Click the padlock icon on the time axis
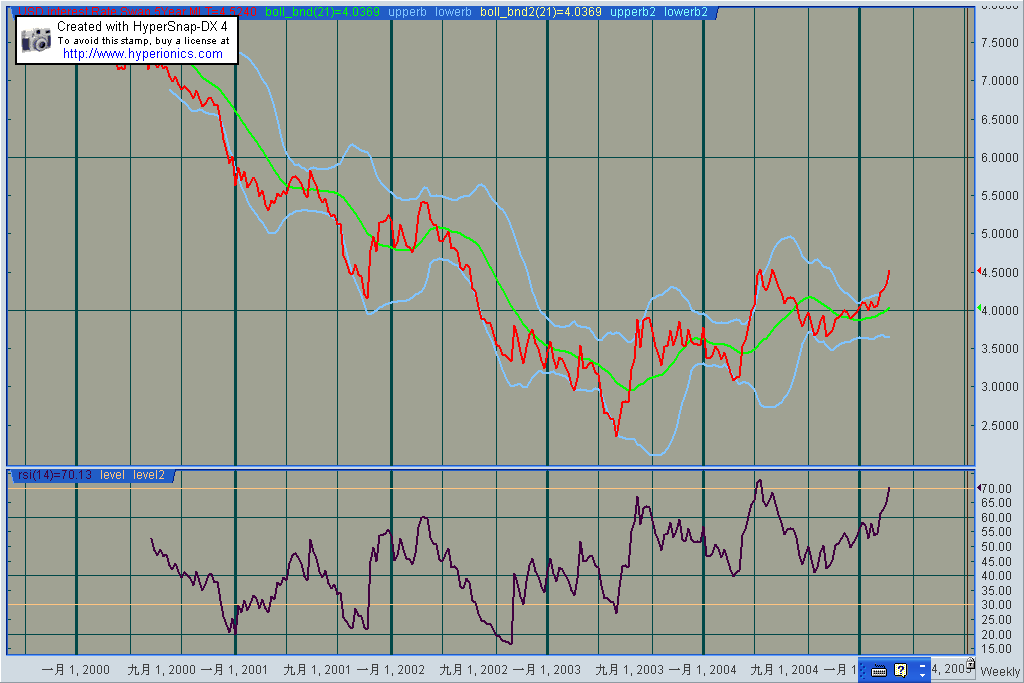The width and height of the screenshot is (1024, 683). pos(969,663)
